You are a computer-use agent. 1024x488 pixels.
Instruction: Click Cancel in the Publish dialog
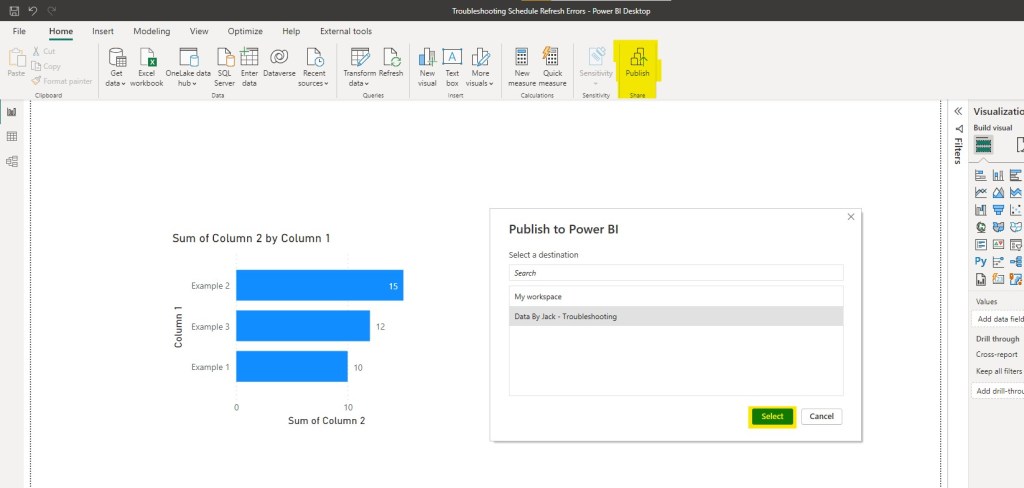(821, 416)
